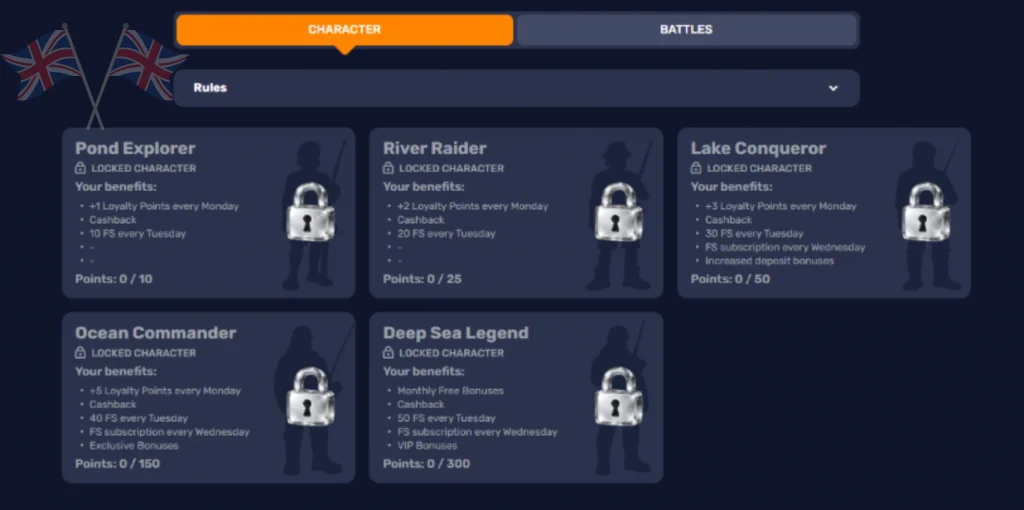1024x510 pixels.
Task: Select the Ocean Commander title
Action: point(155,333)
